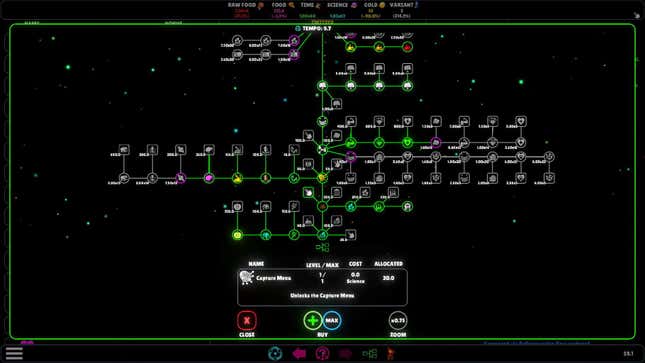Open the hamburger menu in bottom corner
The width and height of the screenshot is (645, 363).
tap(14, 353)
